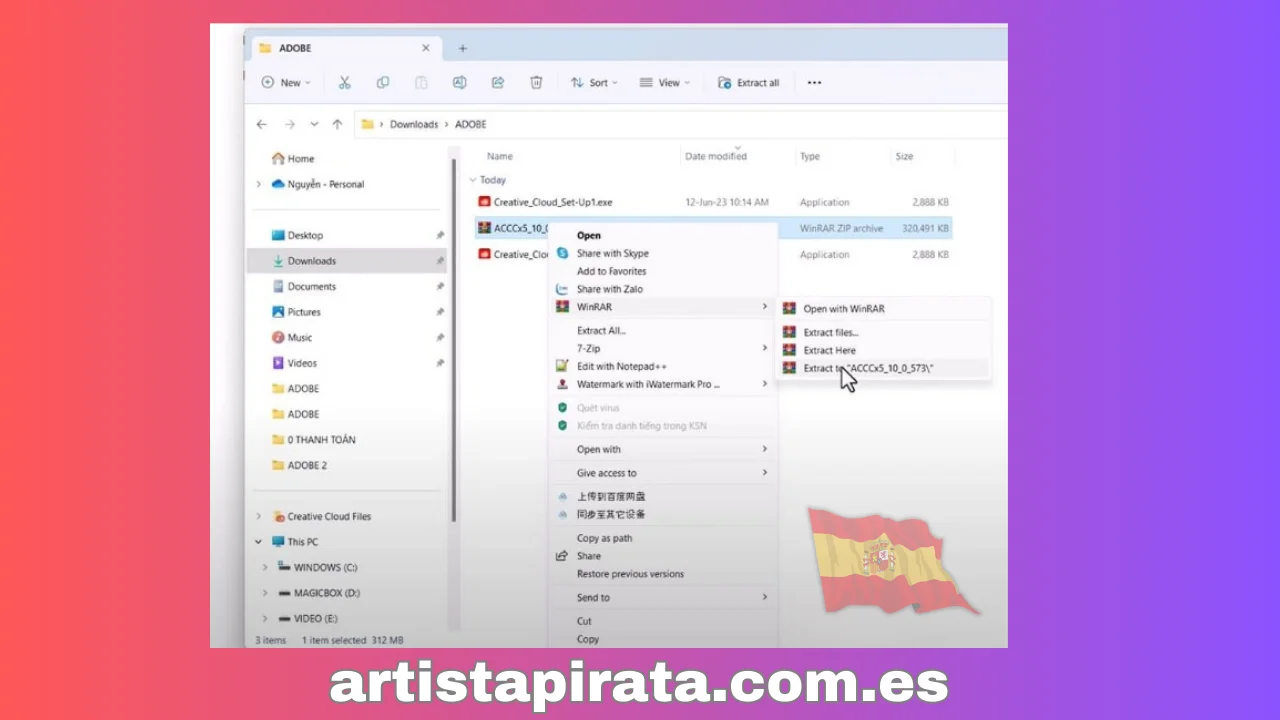Expand the Creative Cloud Files node
The width and height of the screenshot is (1280, 720).
click(x=259, y=516)
